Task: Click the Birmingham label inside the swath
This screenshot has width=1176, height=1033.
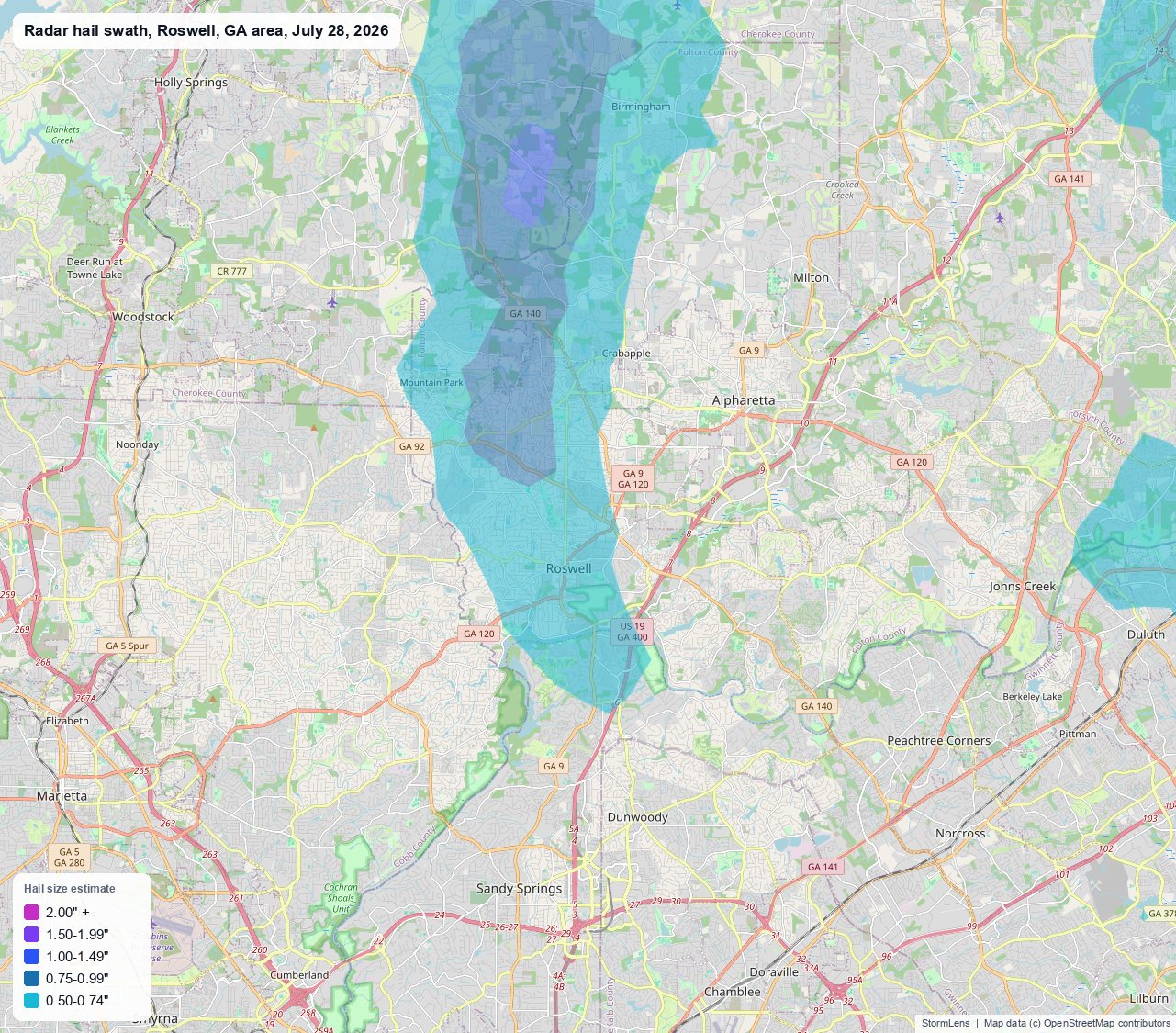Action: click(641, 107)
